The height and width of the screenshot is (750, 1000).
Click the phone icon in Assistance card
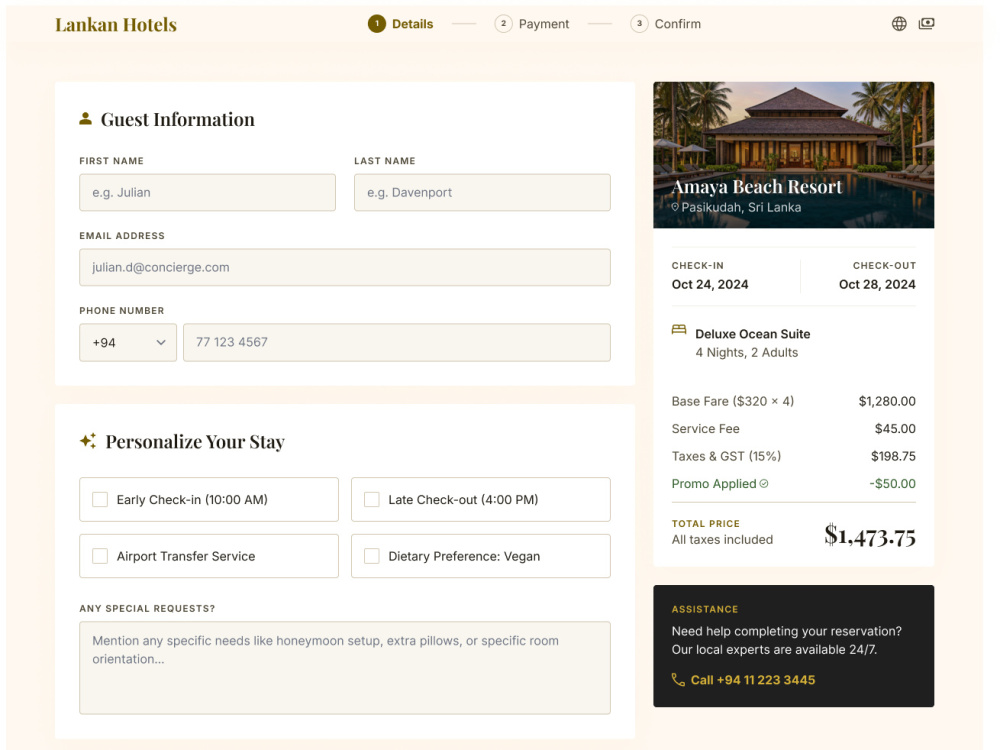[679, 680]
